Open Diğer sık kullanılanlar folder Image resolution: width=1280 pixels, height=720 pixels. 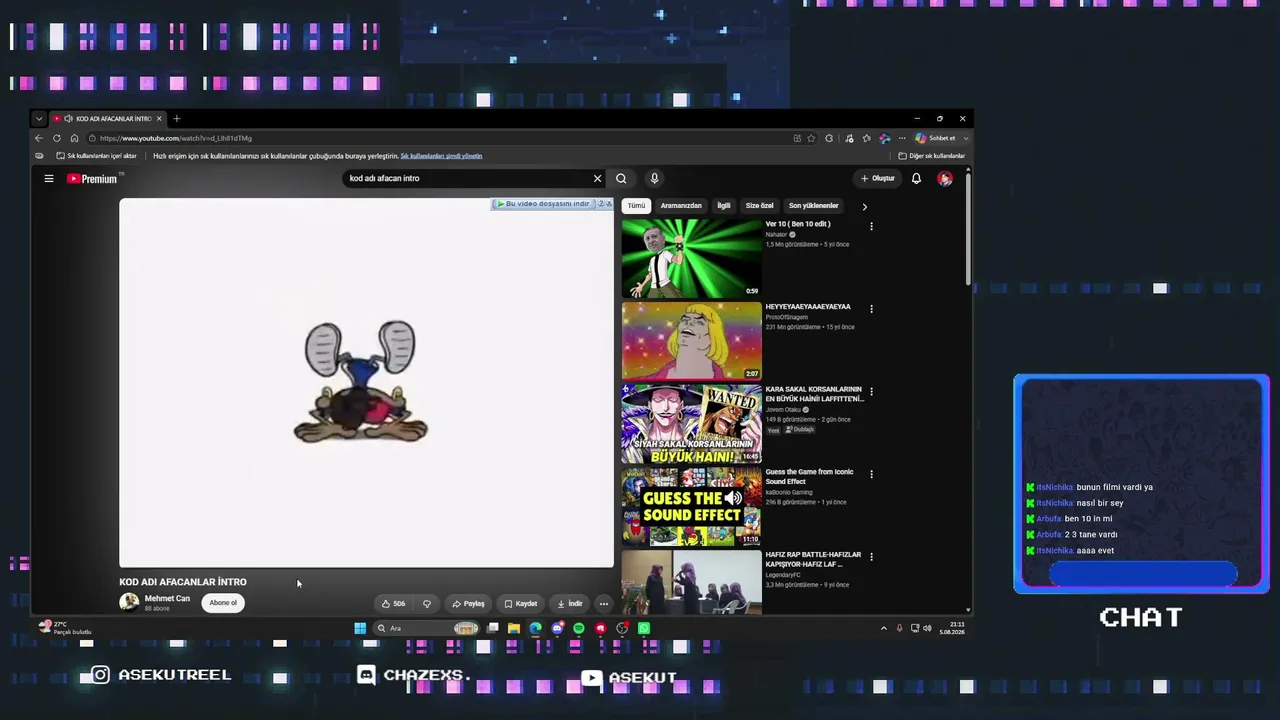tap(931, 156)
